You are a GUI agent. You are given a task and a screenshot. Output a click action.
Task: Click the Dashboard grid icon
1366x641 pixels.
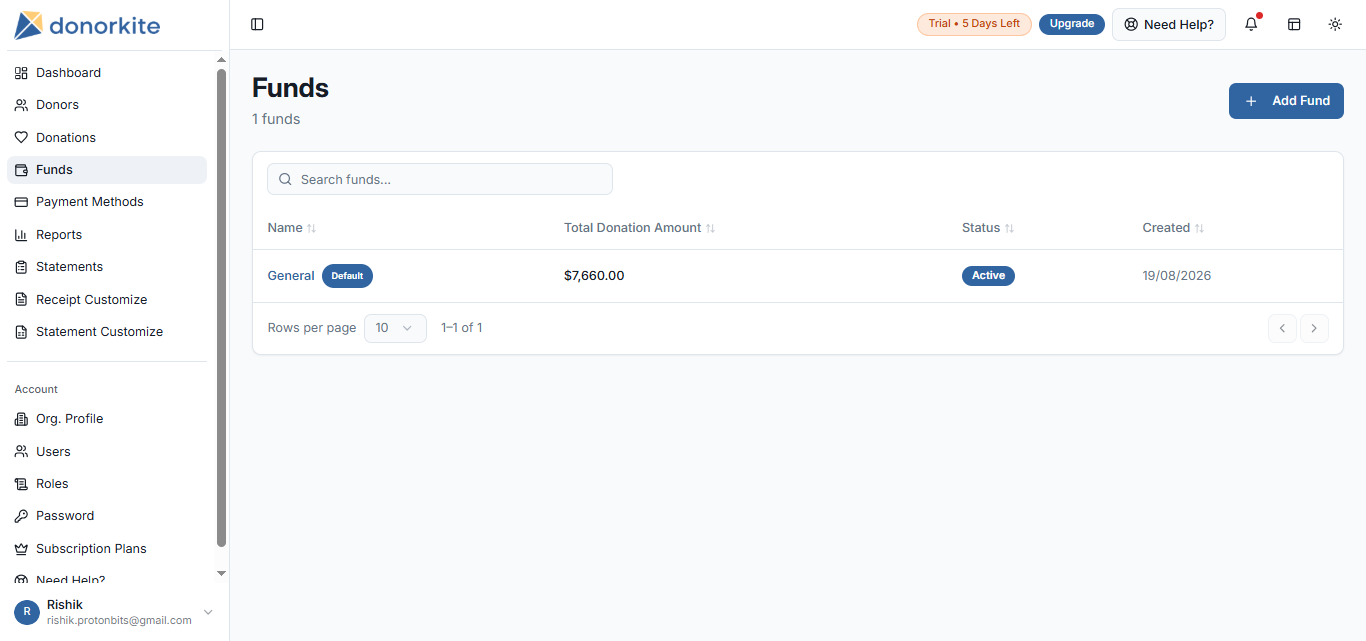tap(21, 73)
